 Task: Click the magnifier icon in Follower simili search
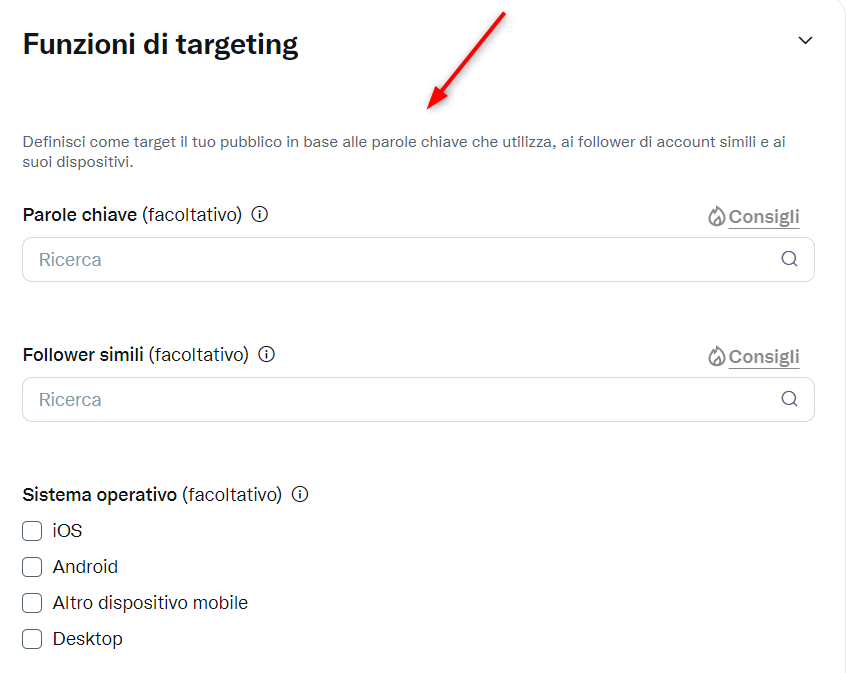point(789,399)
